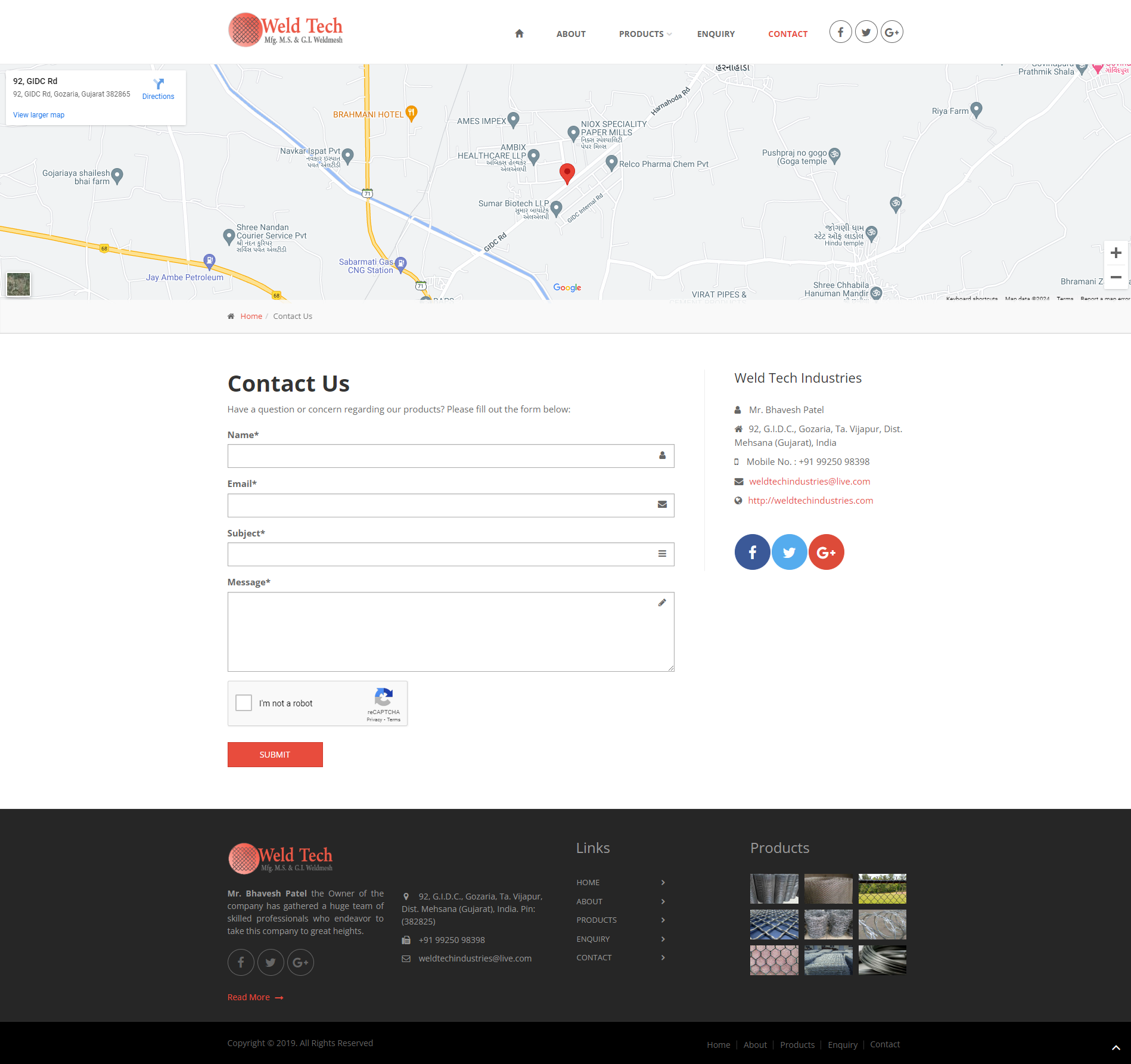
Task: Click the Facebook icon in the footer
Action: [x=241, y=962]
